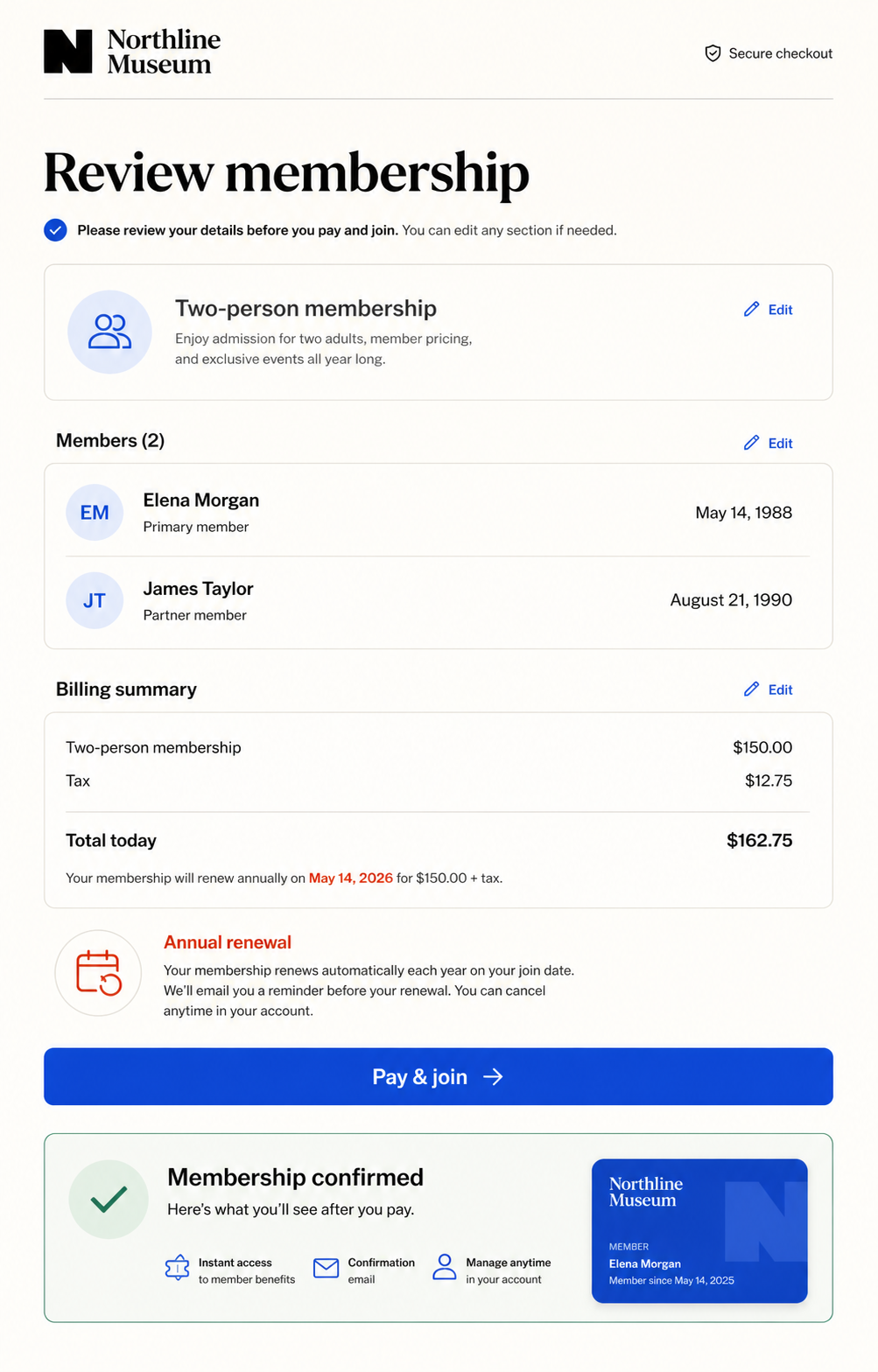Image resolution: width=878 pixels, height=1372 pixels.
Task: Click the green confirmation checkmark circle
Action: pyautogui.click(x=109, y=1200)
